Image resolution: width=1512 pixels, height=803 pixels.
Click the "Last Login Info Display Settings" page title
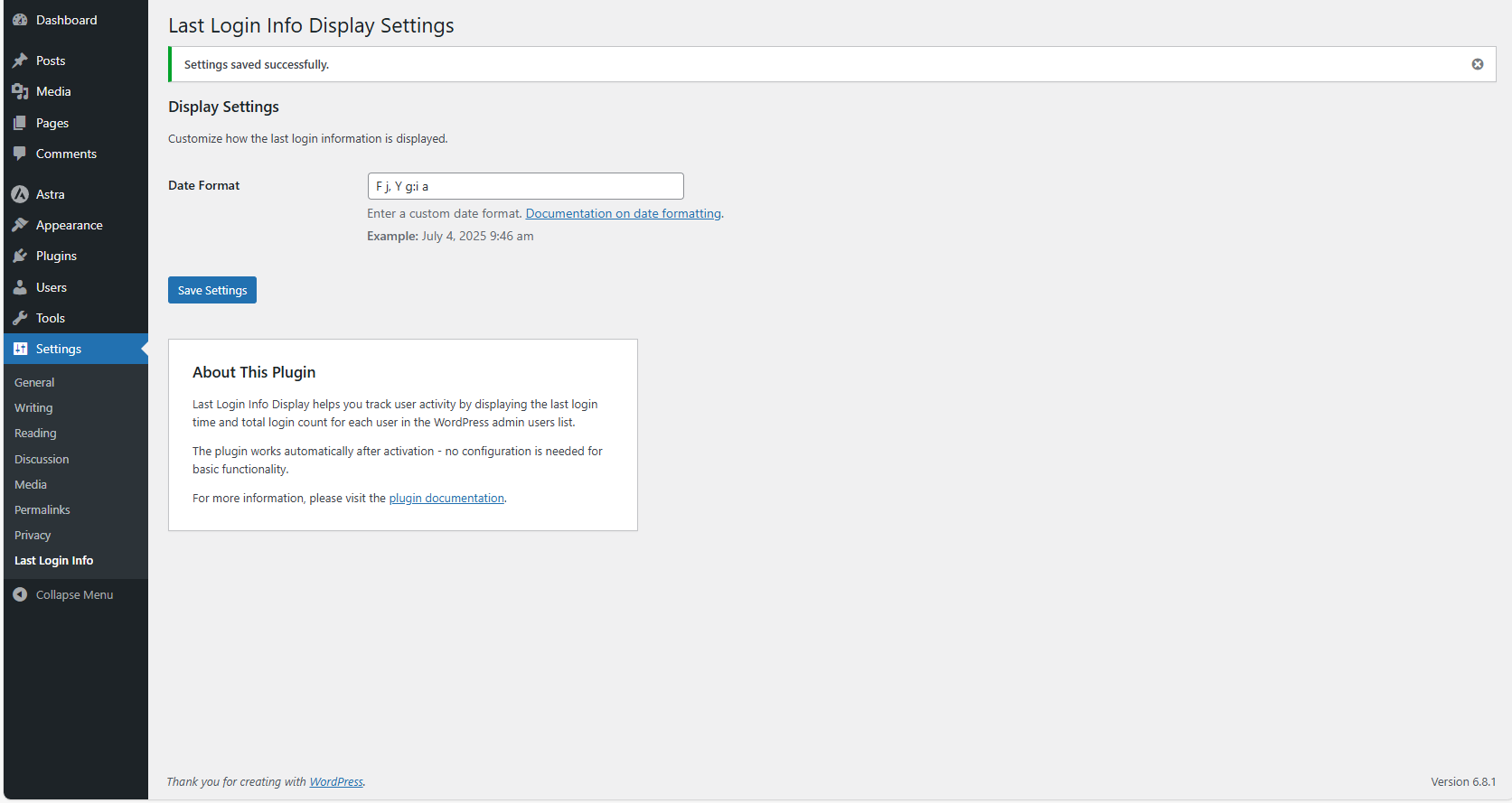click(311, 25)
